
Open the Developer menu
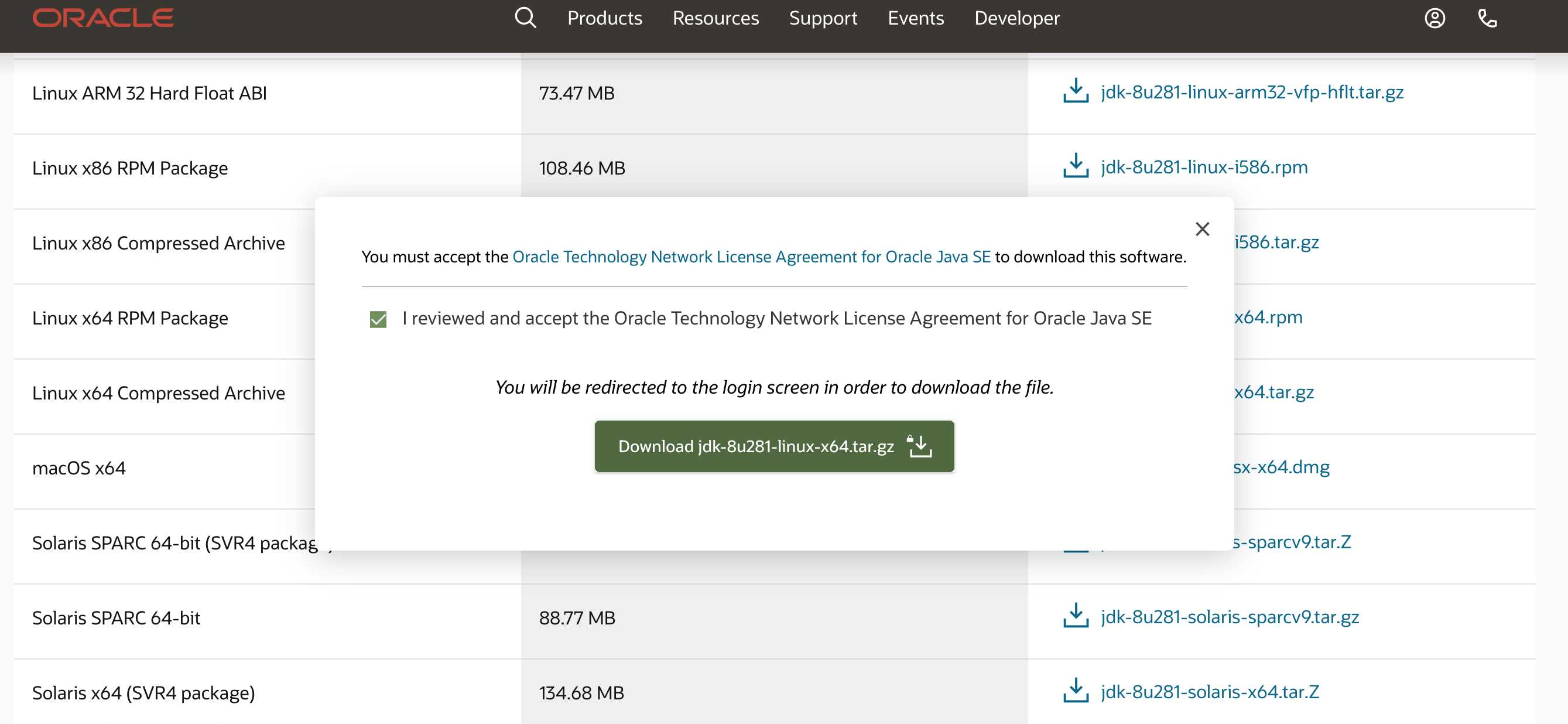[x=1016, y=18]
